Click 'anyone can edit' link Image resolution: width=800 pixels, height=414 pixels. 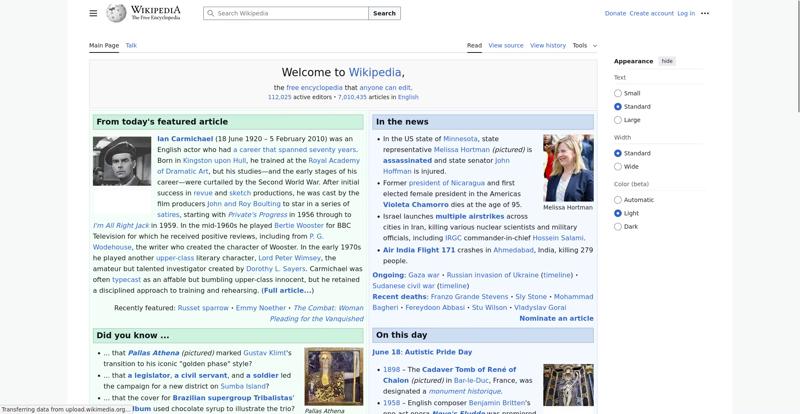pyautogui.click(x=385, y=88)
